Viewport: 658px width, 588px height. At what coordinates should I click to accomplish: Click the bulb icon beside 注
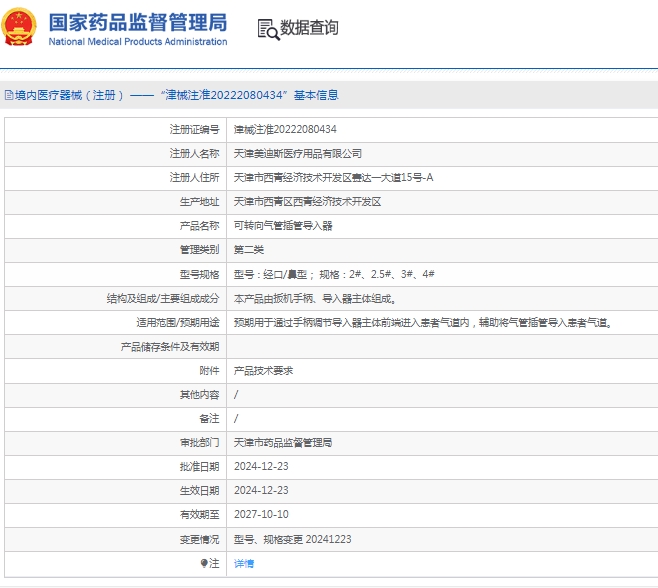pos(204,563)
